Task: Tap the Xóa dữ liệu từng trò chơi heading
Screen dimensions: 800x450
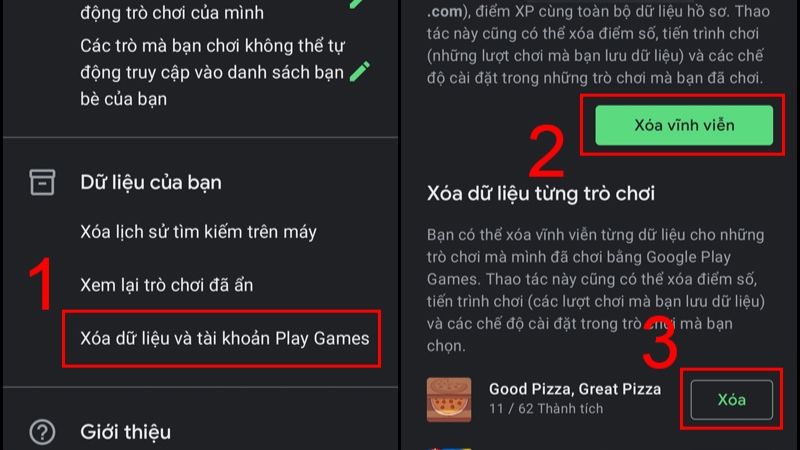Action: 541,193
